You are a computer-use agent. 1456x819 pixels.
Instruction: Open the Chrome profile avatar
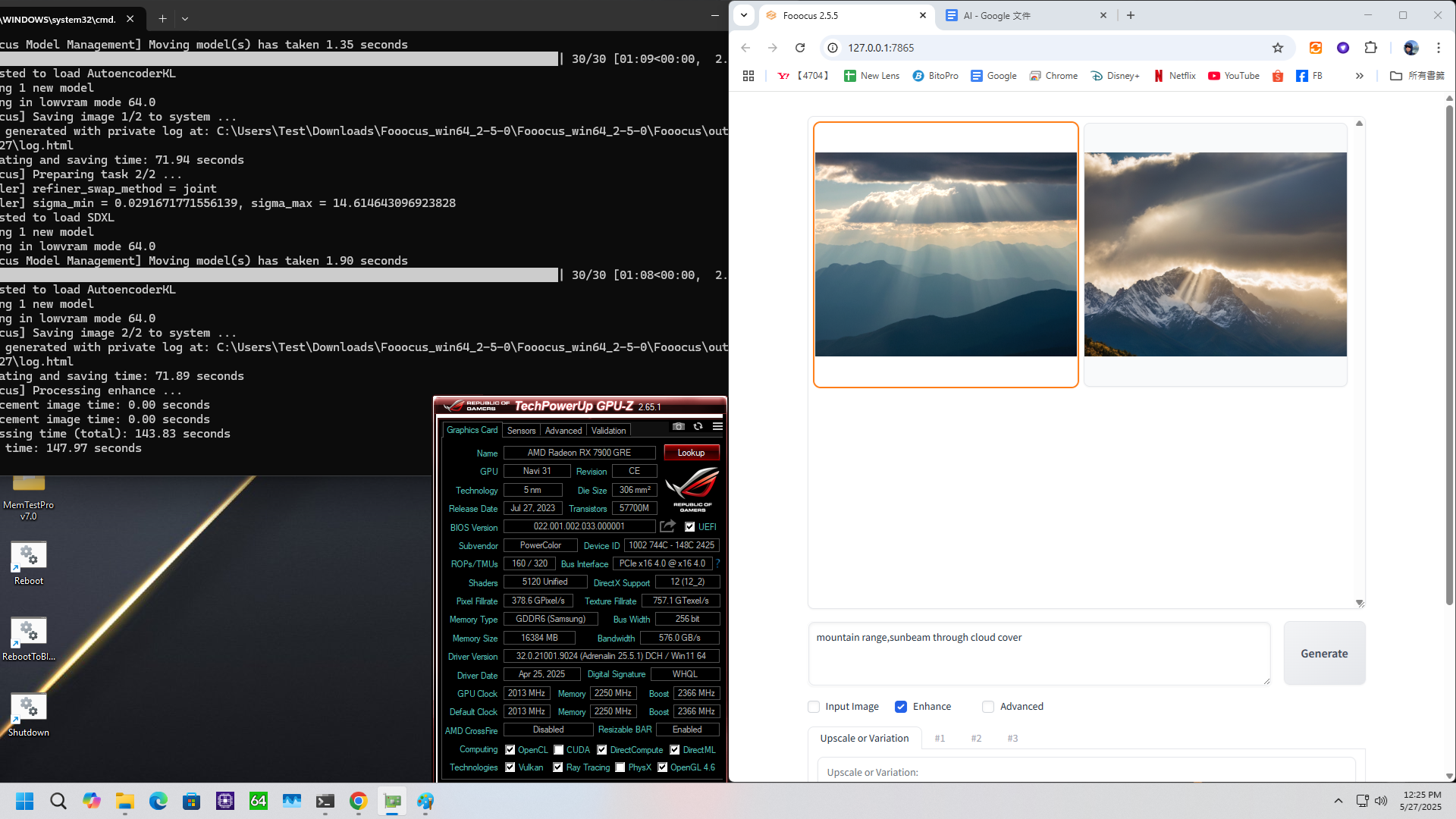tap(1411, 48)
